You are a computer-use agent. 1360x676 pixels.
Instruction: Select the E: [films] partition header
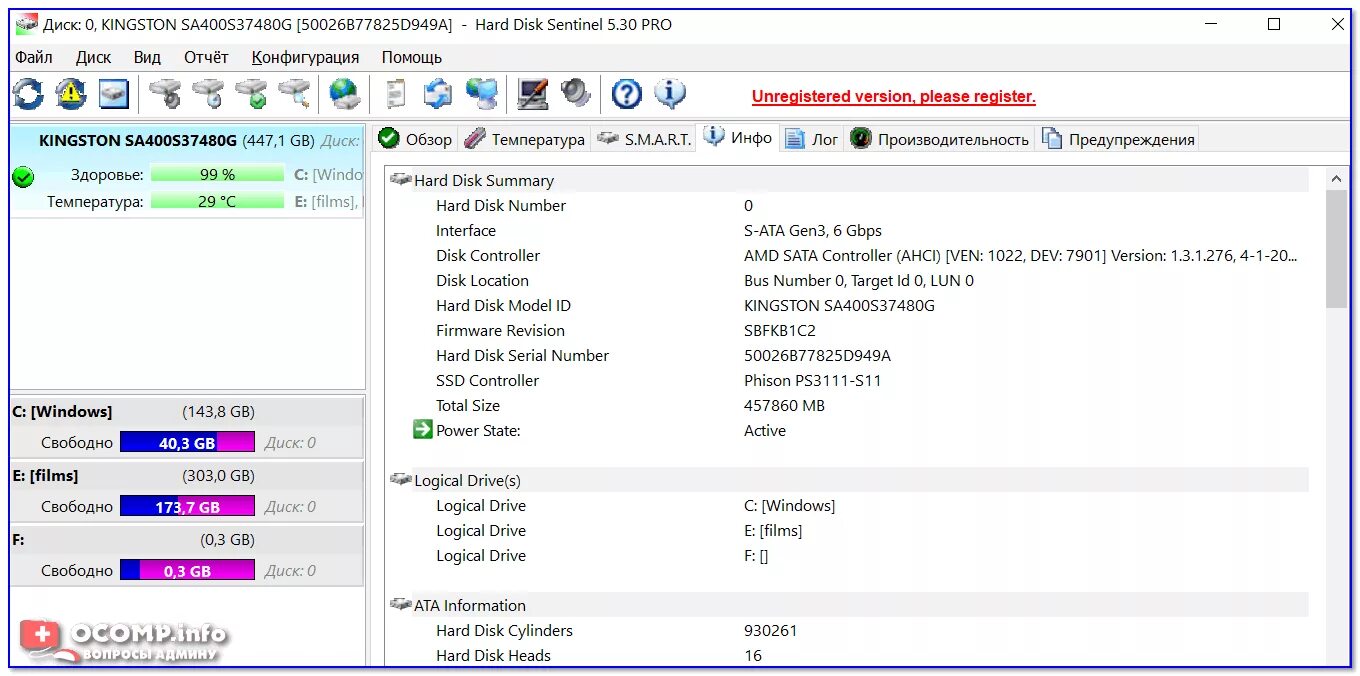coord(187,475)
